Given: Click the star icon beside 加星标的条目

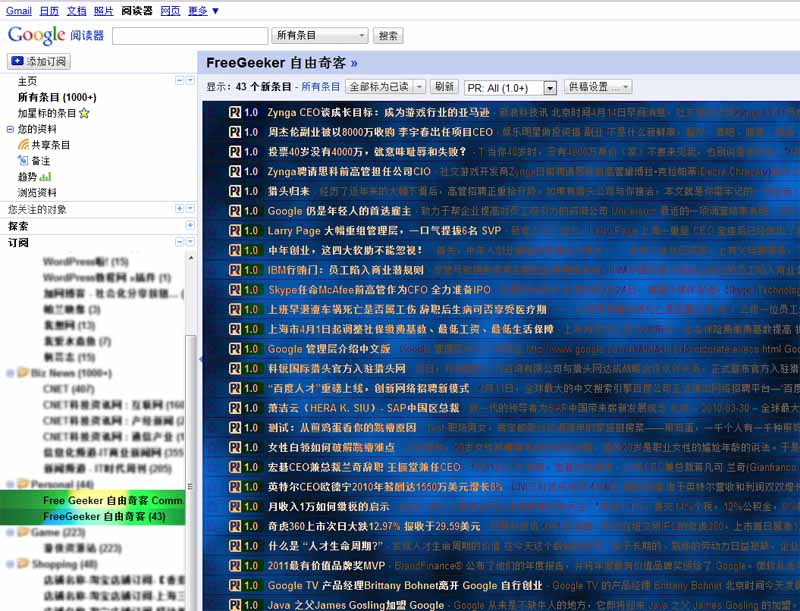Looking at the screenshot, I should coord(84,113).
